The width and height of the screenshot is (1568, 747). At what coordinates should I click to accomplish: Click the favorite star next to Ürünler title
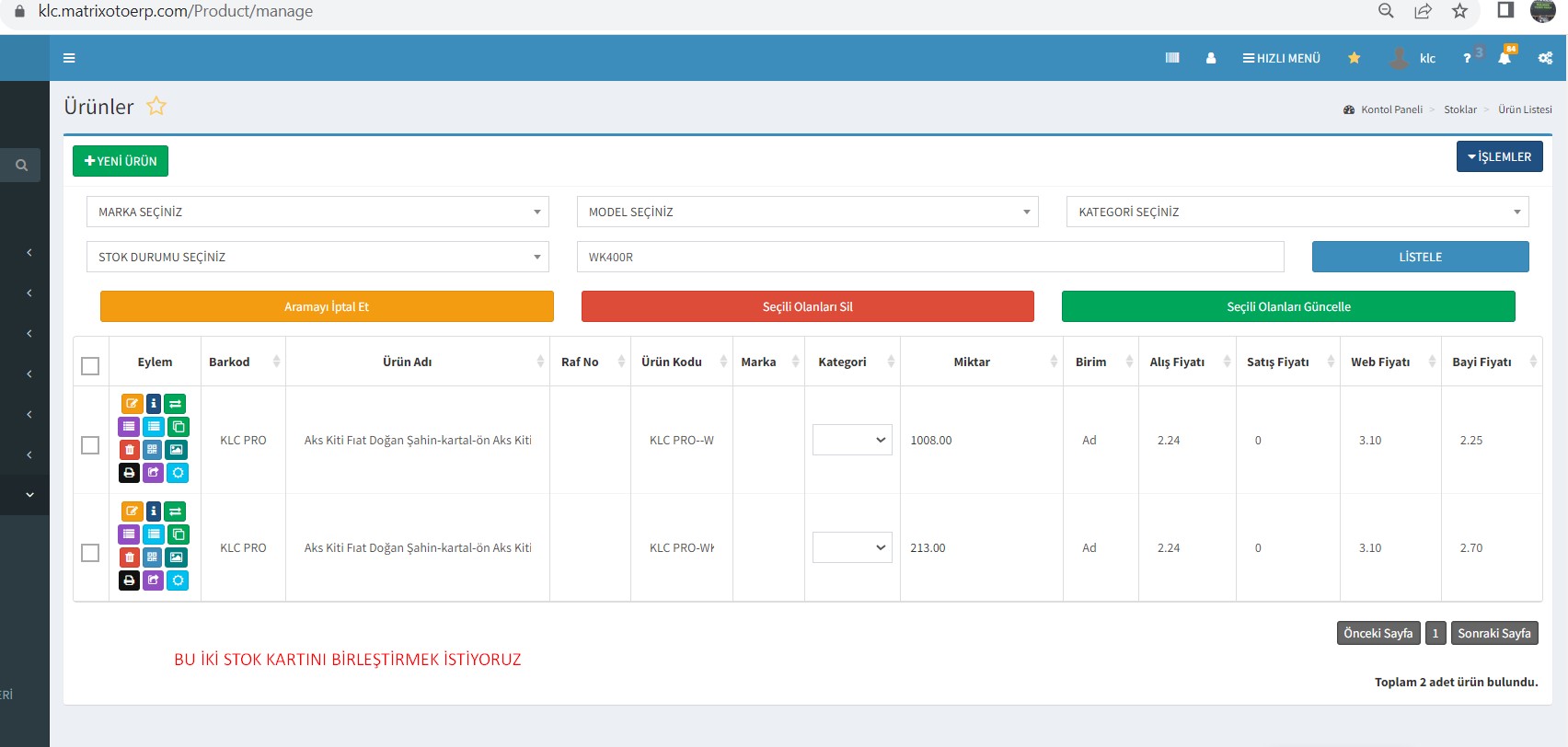(x=156, y=107)
